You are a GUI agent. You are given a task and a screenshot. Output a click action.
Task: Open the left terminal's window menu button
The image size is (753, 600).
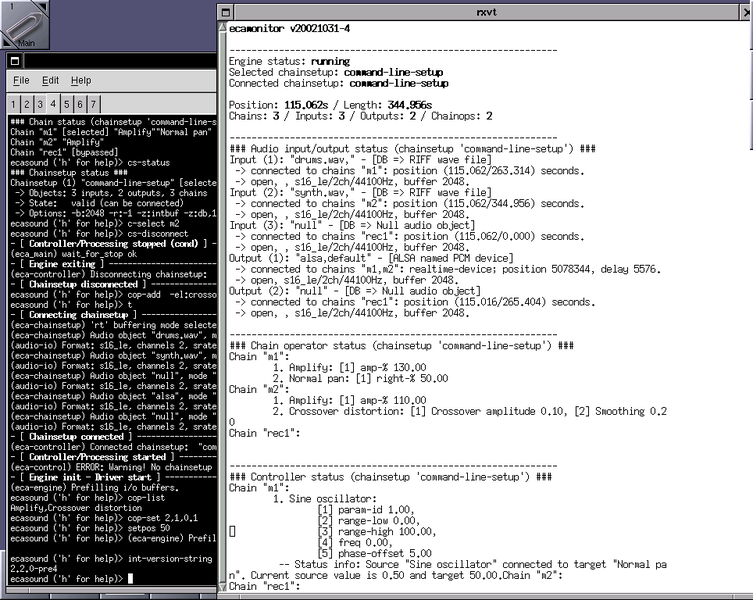15,61
